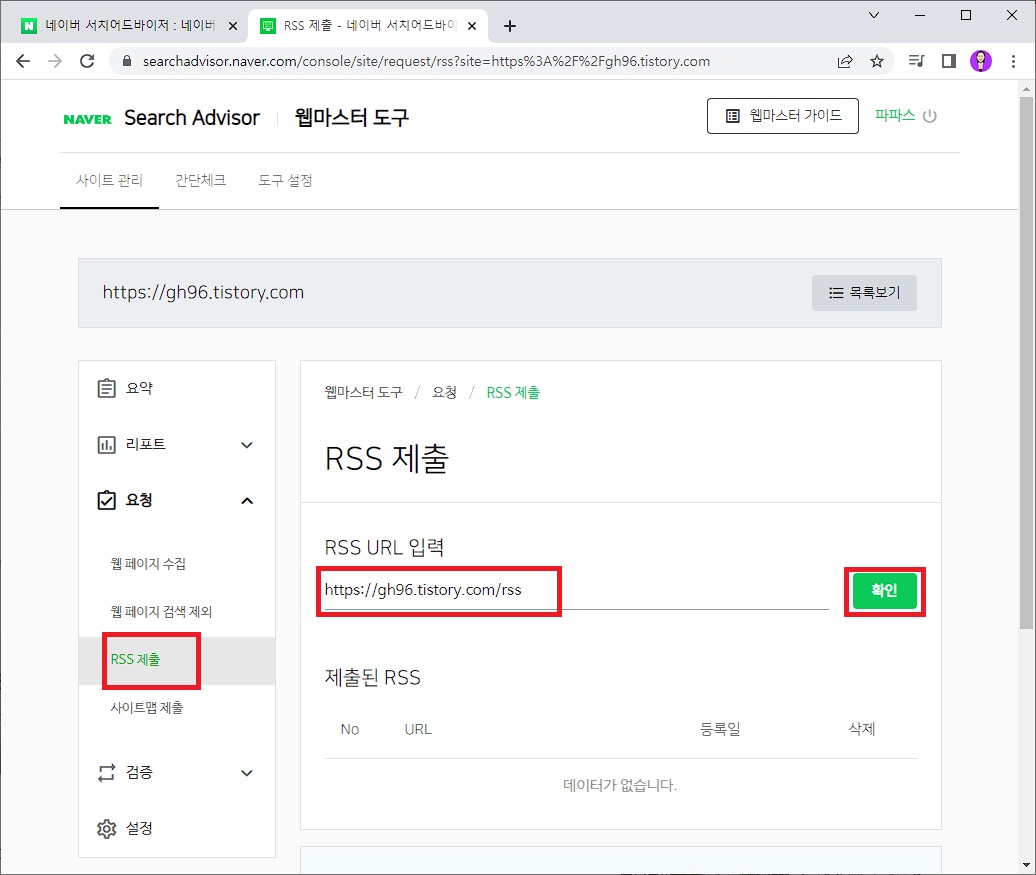Click RSS 제출 in the breadcrumb

pos(513,393)
